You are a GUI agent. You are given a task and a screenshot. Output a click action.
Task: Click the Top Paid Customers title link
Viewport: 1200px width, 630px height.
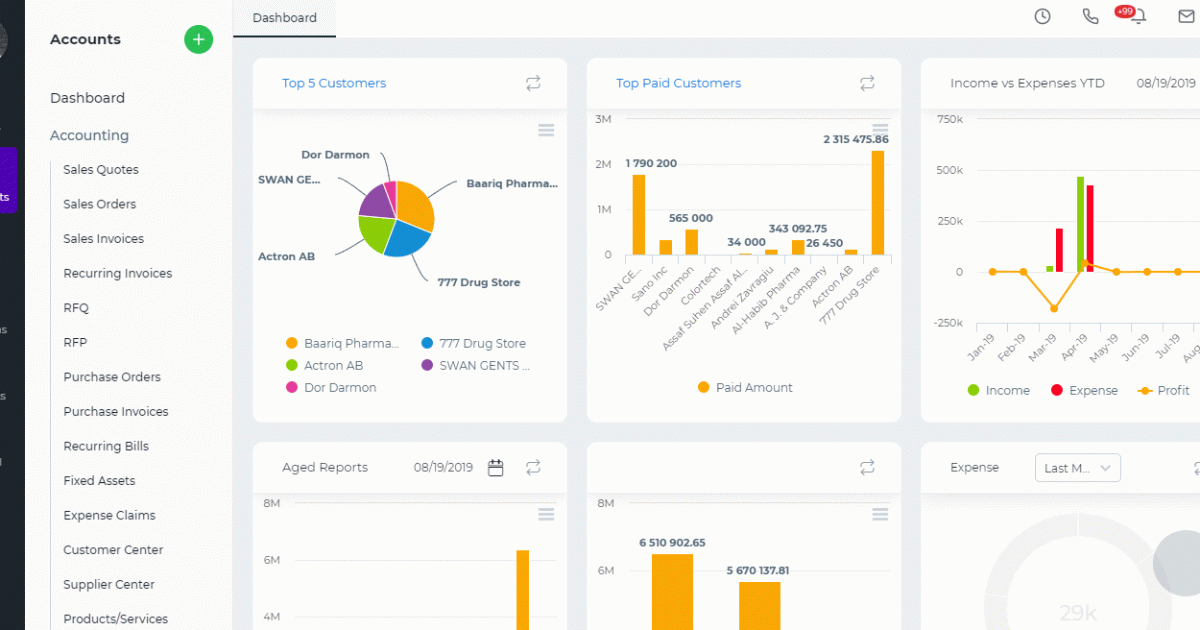click(679, 83)
